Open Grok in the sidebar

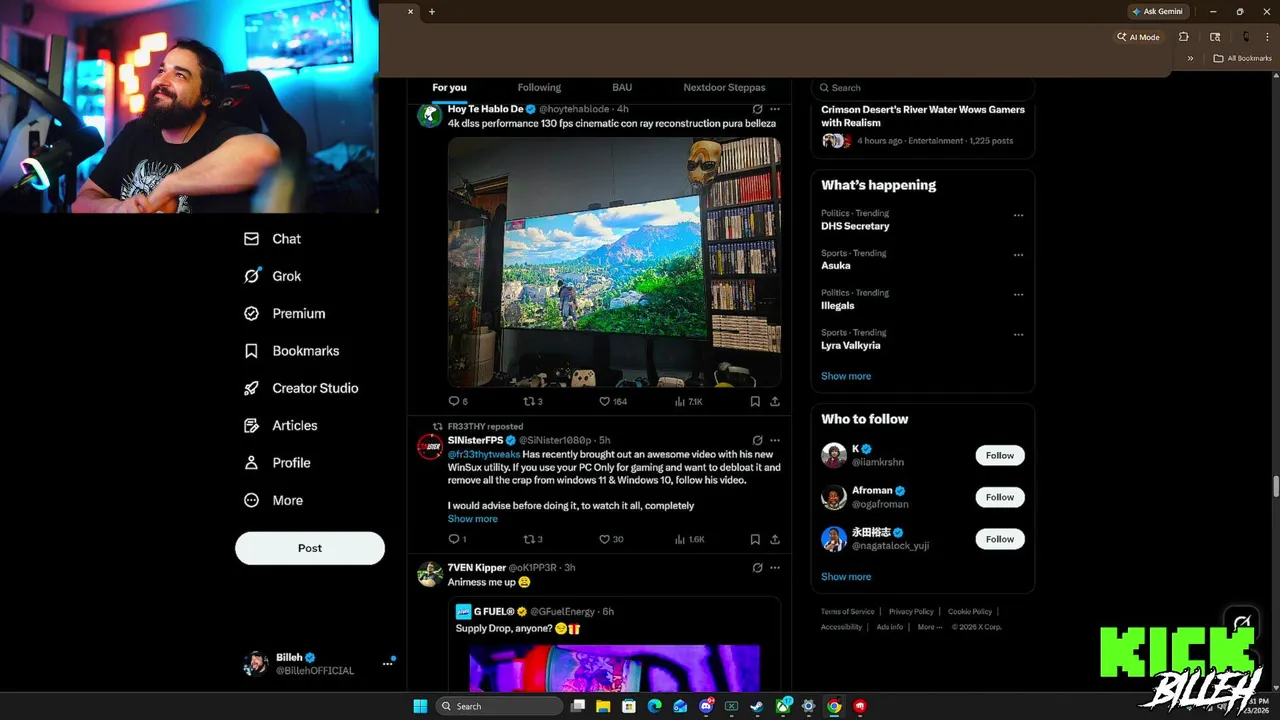(x=272, y=276)
